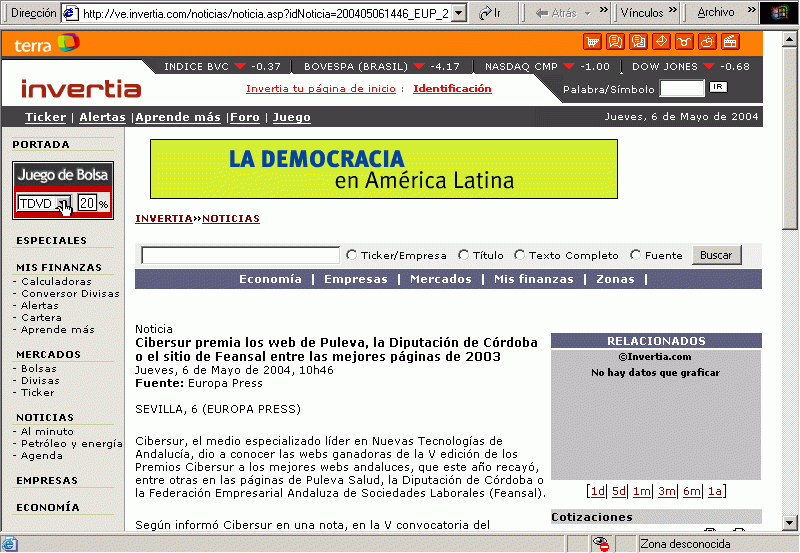800x553 pixels.
Task: Open the Terra mail envelope icon
Action: pyautogui.click(x=661, y=42)
